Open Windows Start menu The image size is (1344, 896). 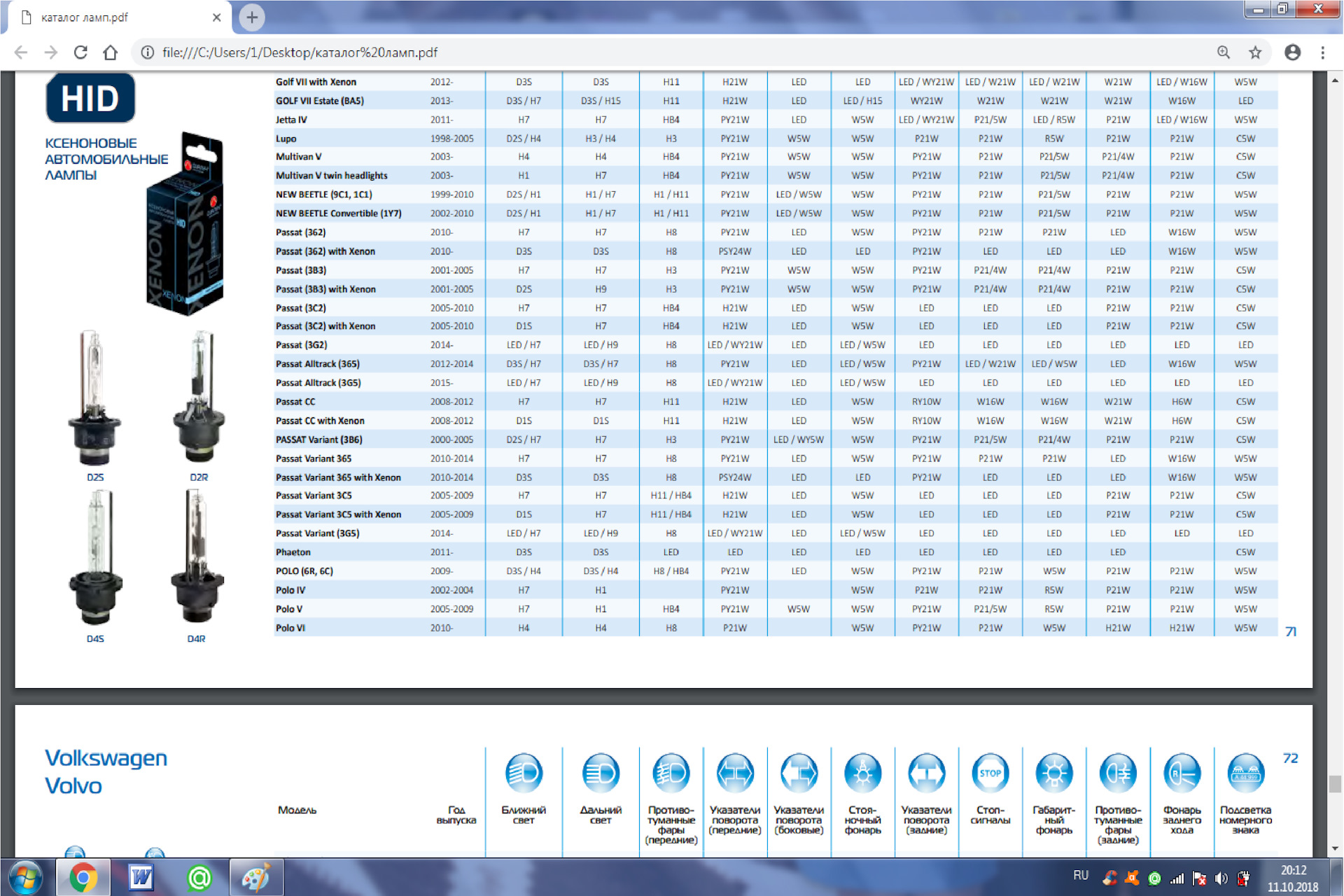(x=25, y=877)
